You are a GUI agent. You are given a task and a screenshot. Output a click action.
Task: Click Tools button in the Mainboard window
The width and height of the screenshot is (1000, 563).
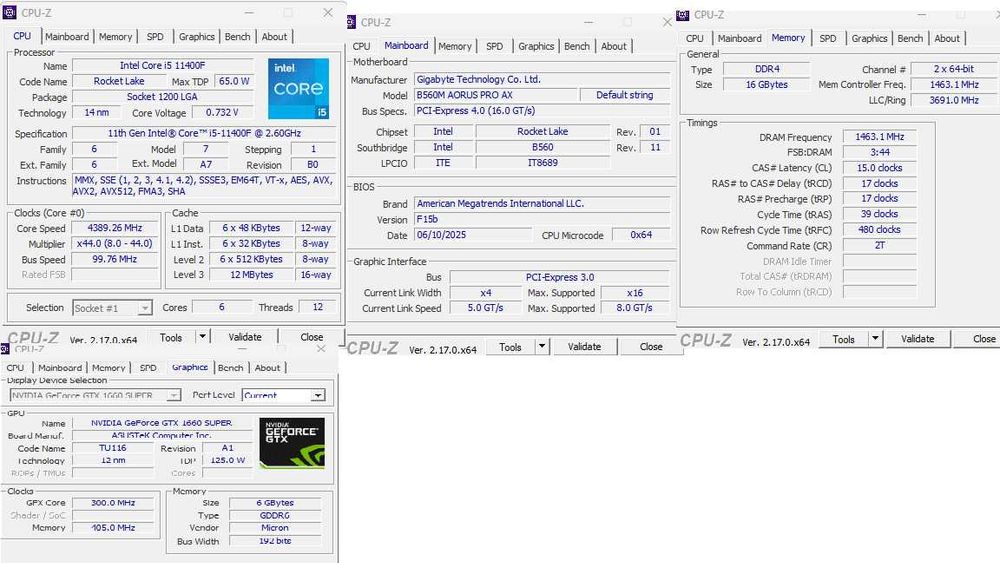[x=510, y=347]
